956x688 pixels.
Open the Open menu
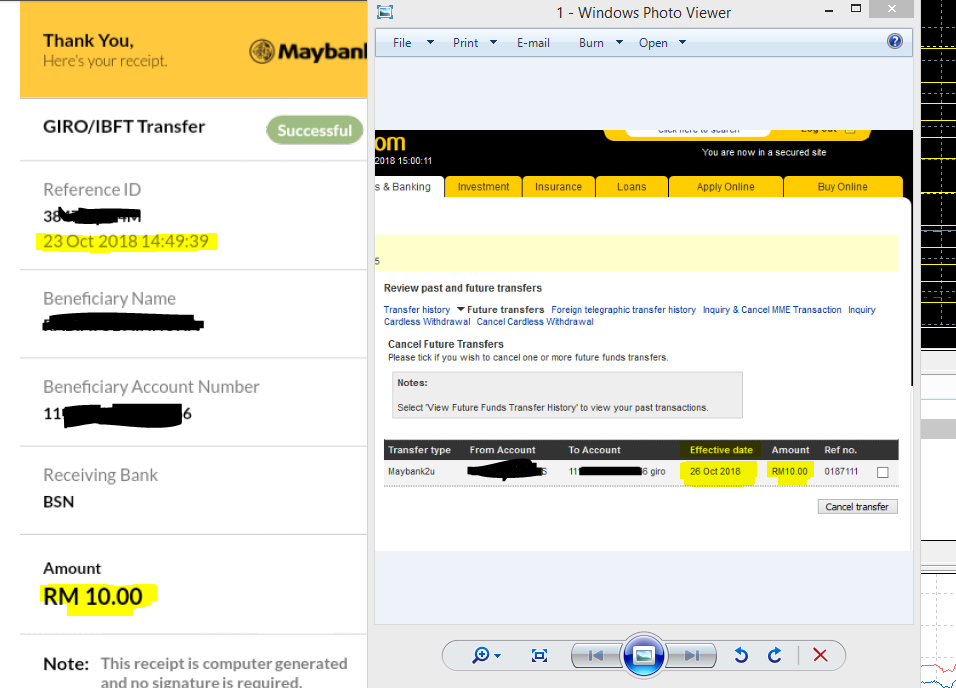point(653,43)
